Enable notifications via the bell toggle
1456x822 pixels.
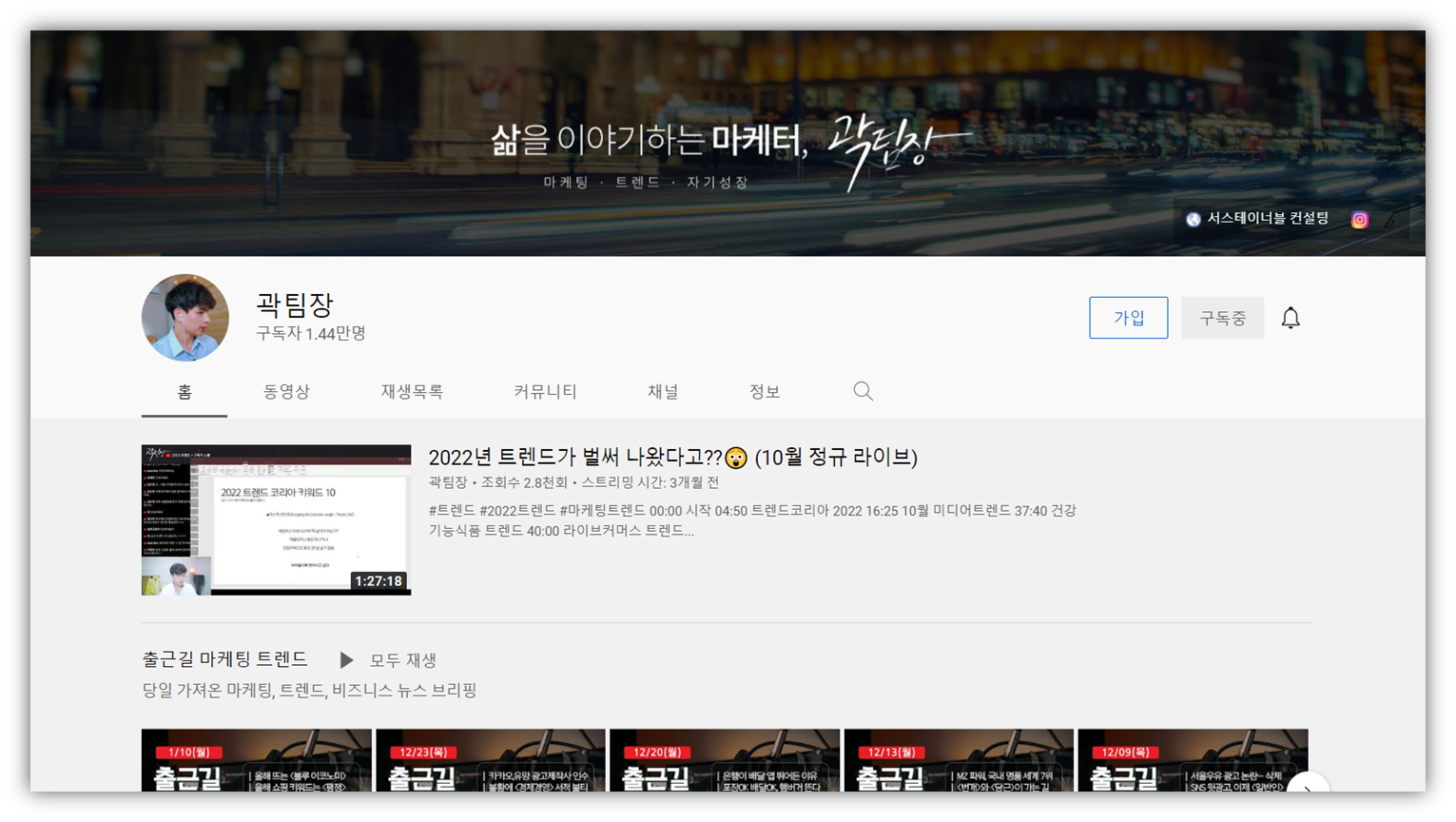1291,315
